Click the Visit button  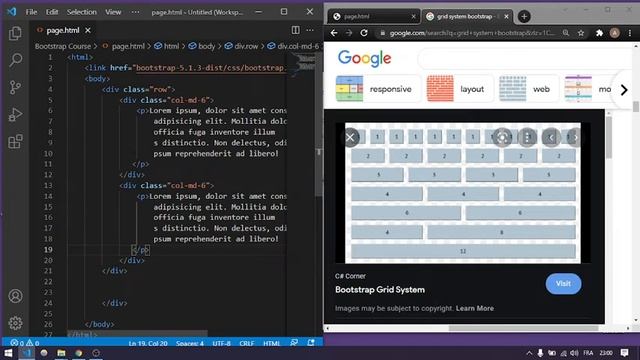pos(563,284)
